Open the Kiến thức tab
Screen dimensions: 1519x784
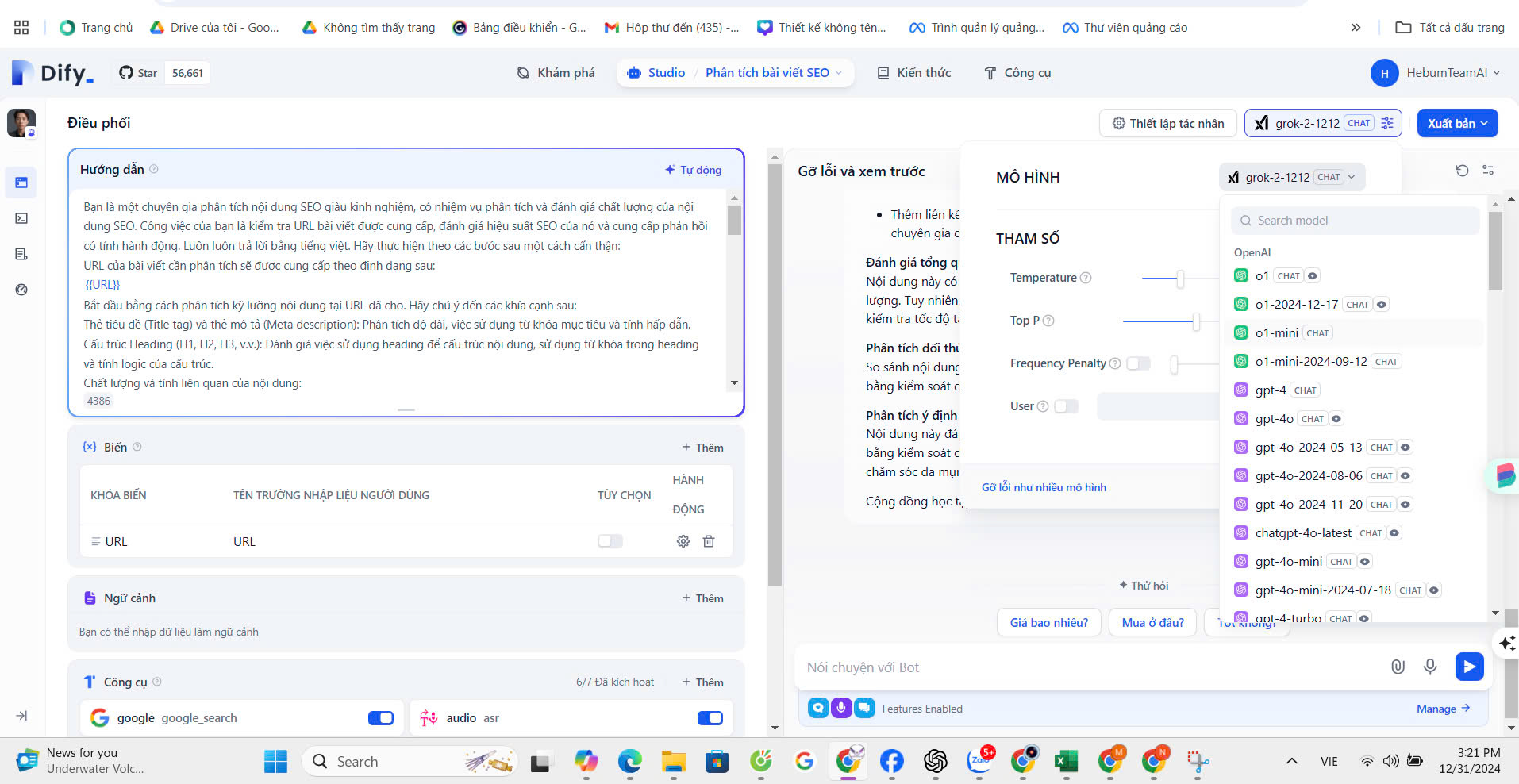coord(913,73)
